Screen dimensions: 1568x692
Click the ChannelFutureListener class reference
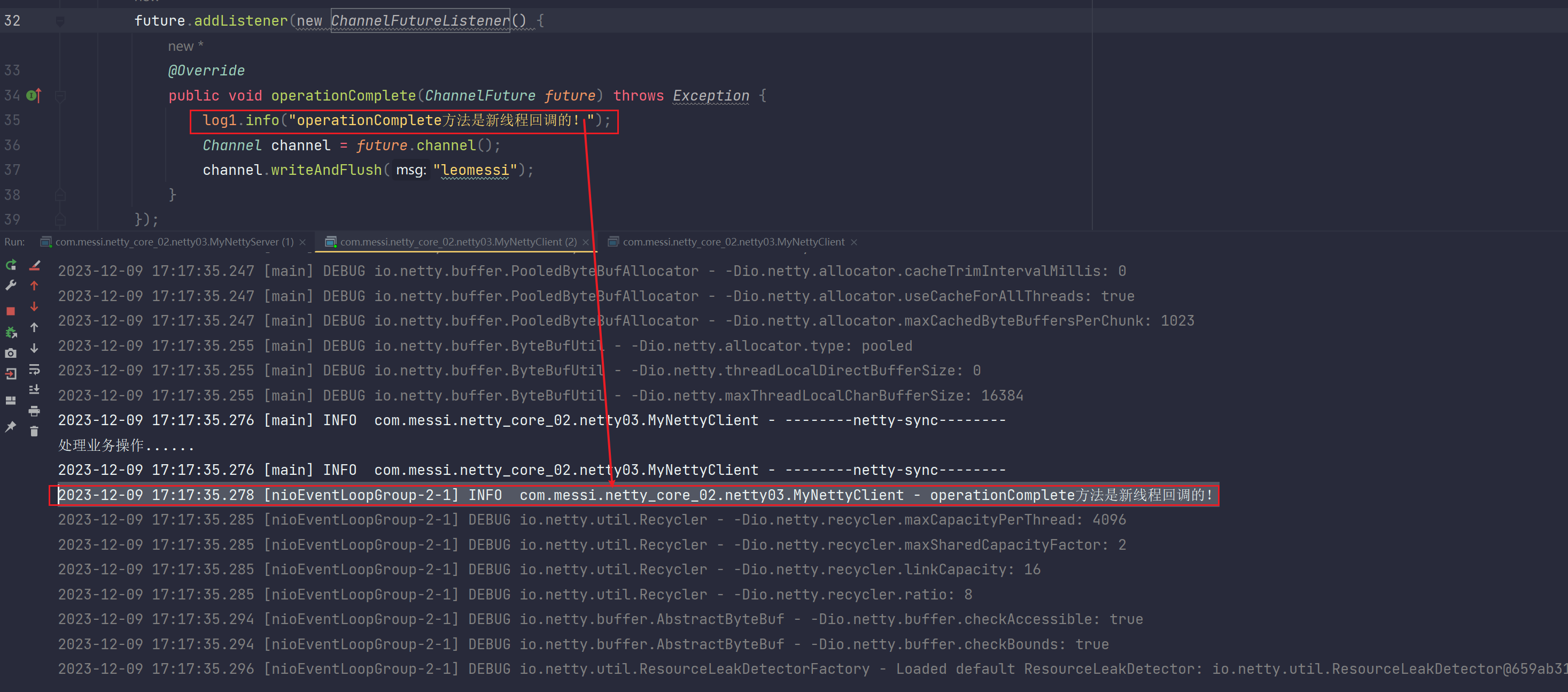(420, 21)
